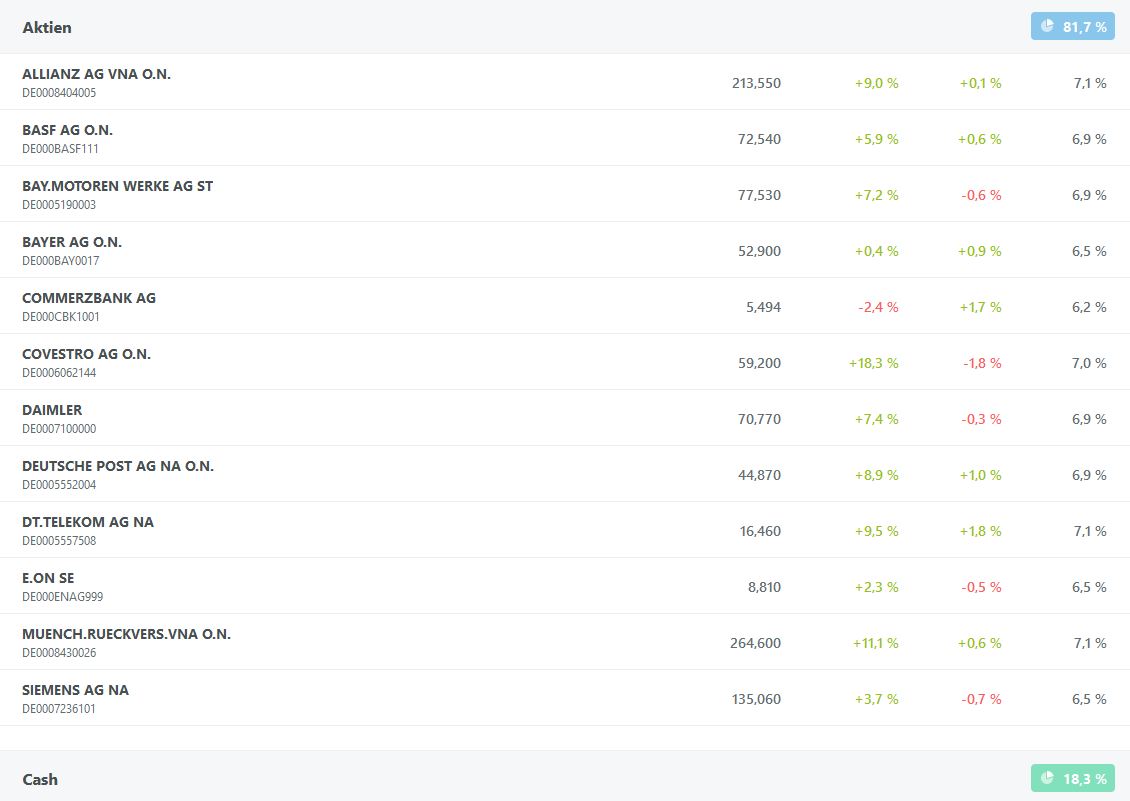Open the BASF AG O.N. position
The height and width of the screenshot is (801, 1130).
coord(67,130)
